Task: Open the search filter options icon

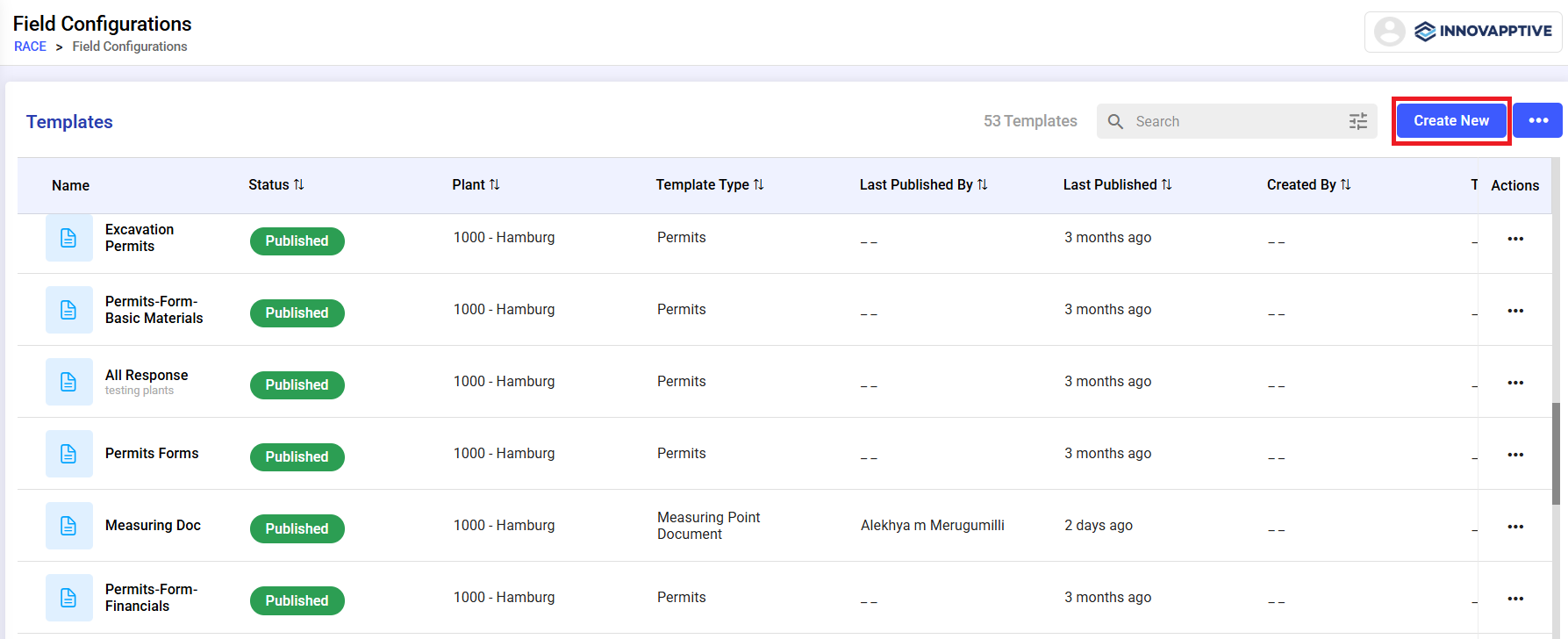Action: pyautogui.click(x=1357, y=121)
